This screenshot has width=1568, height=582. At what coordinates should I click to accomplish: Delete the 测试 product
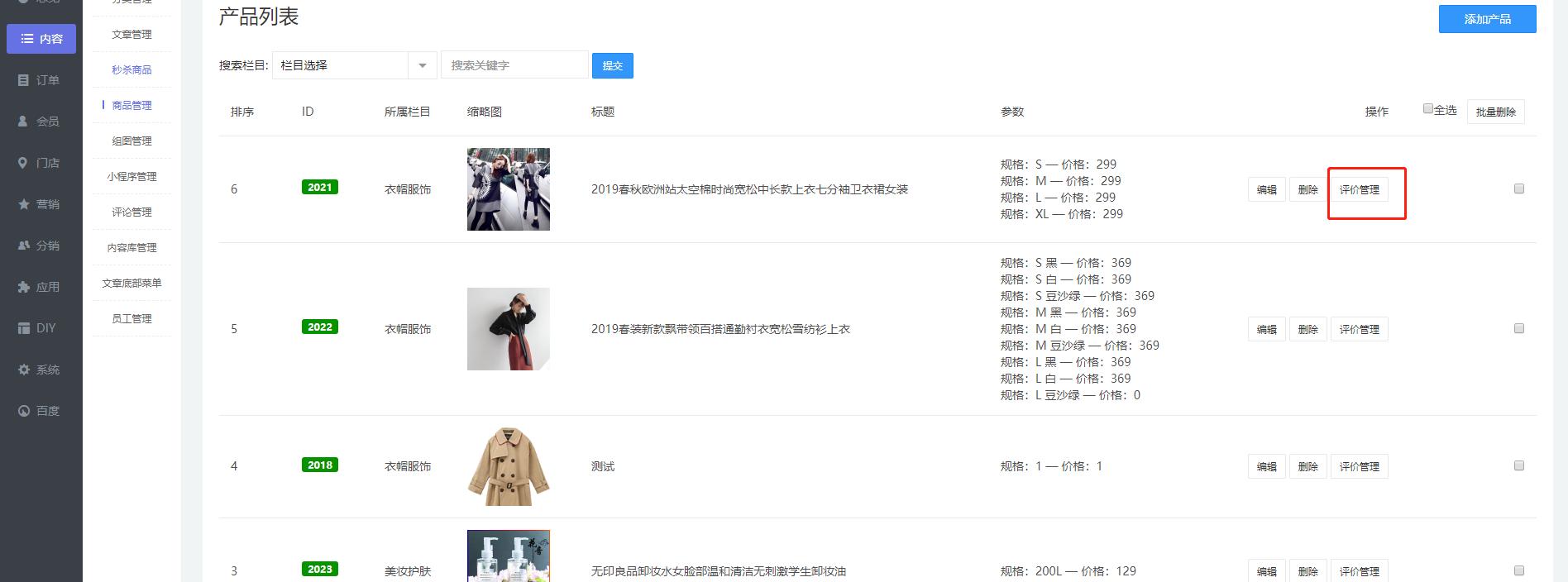pyautogui.click(x=1307, y=466)
